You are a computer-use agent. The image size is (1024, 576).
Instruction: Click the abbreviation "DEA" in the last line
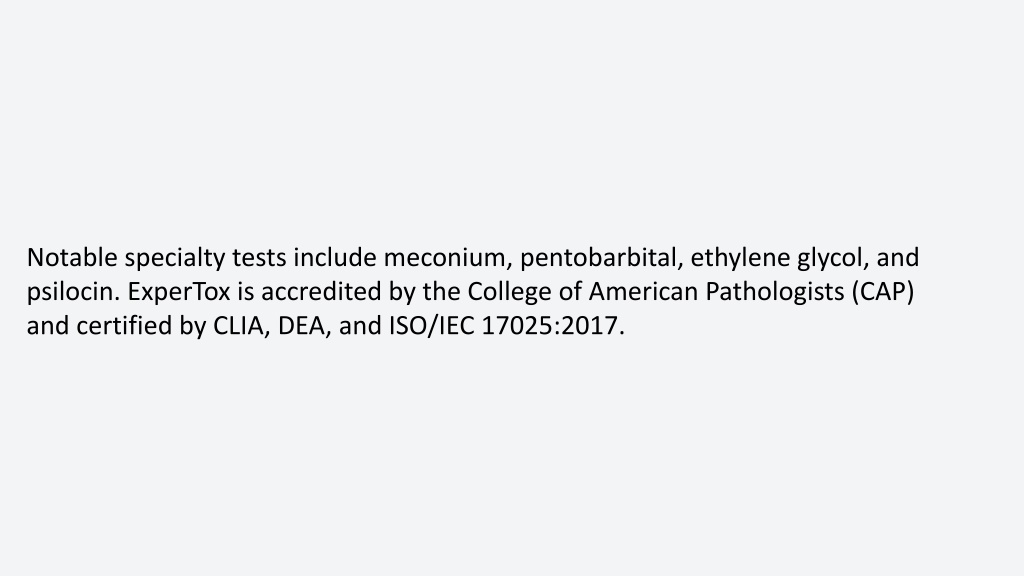coord(301,326)
